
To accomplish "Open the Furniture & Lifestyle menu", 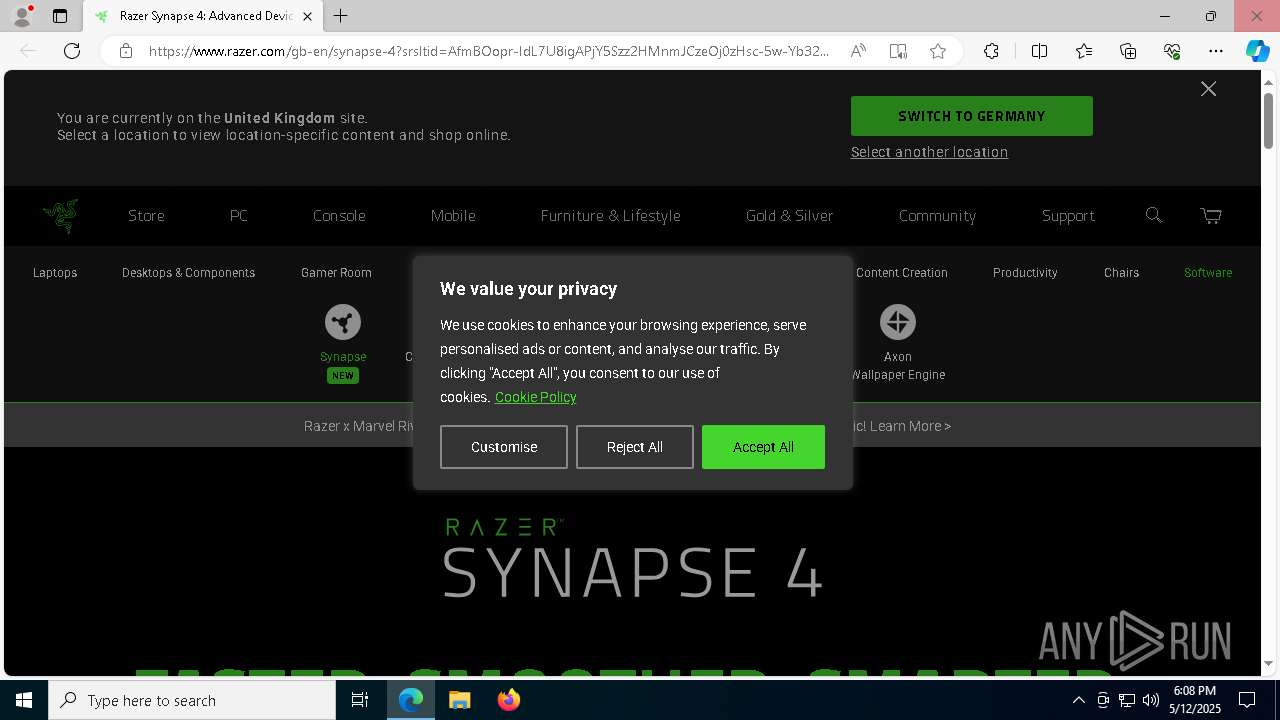I will pos(610,216).
